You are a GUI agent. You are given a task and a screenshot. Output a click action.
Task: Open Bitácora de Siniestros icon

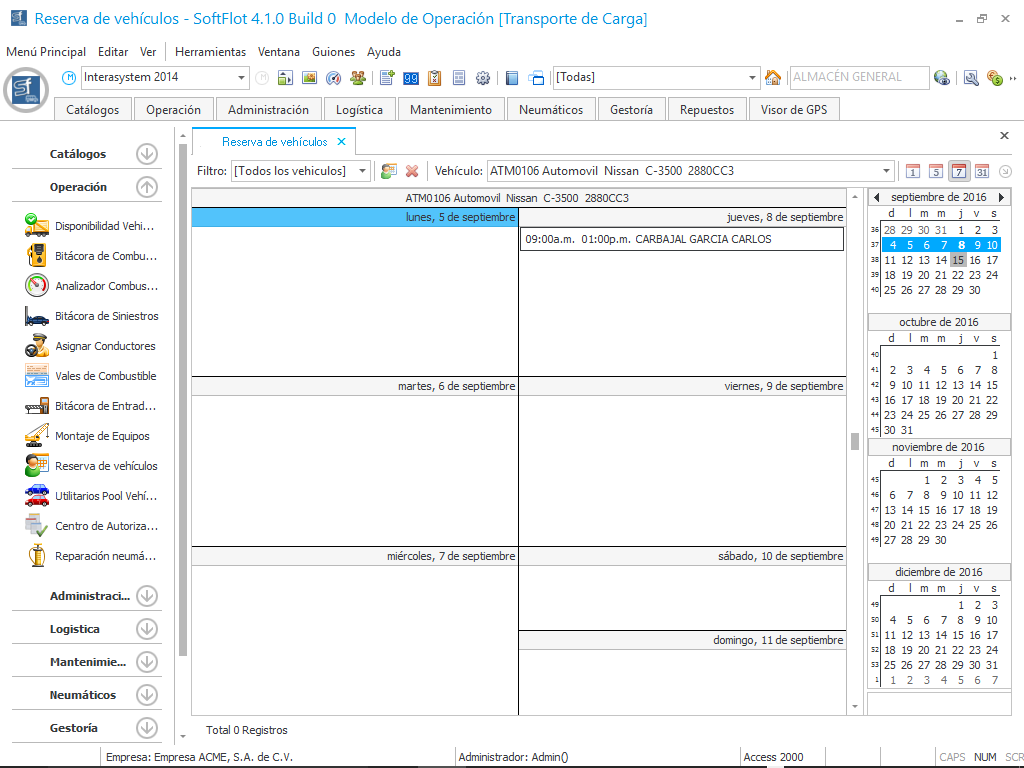click(37, 316)
